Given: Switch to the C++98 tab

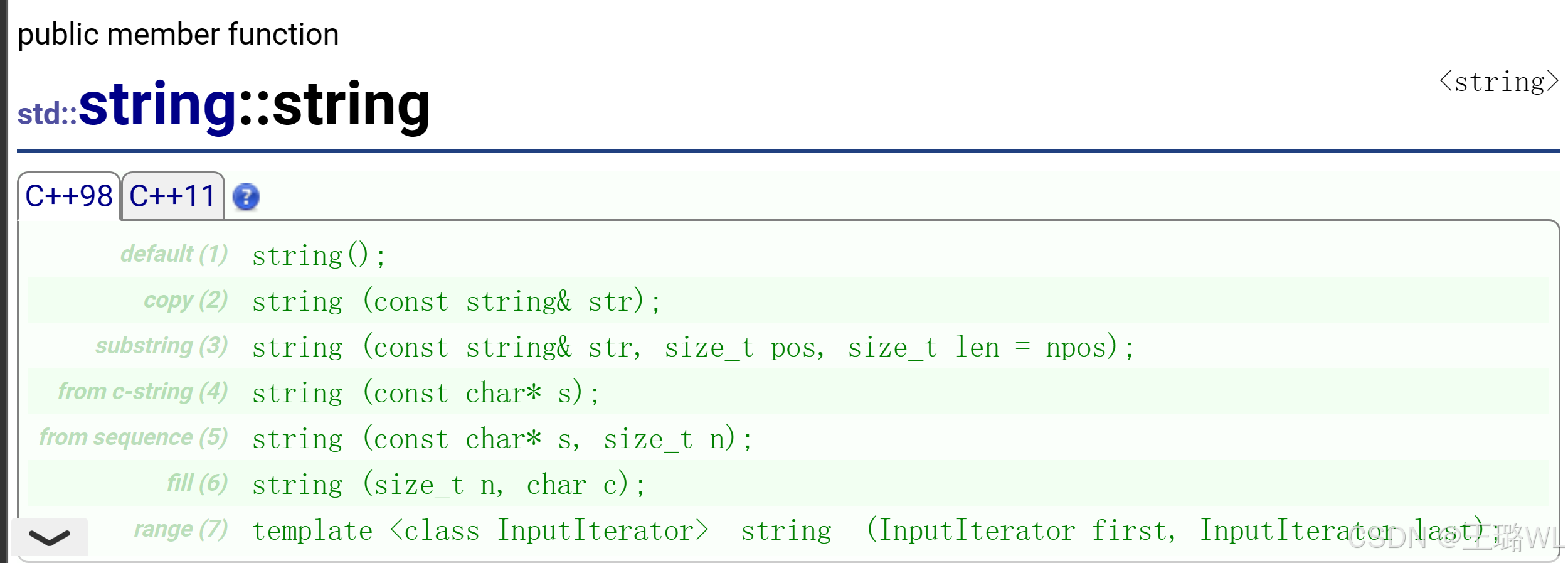Looking at the screenshot, I should pos(69,196).
